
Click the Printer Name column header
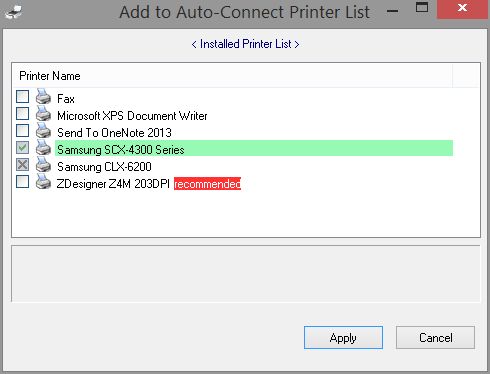(x=233, y=76)
